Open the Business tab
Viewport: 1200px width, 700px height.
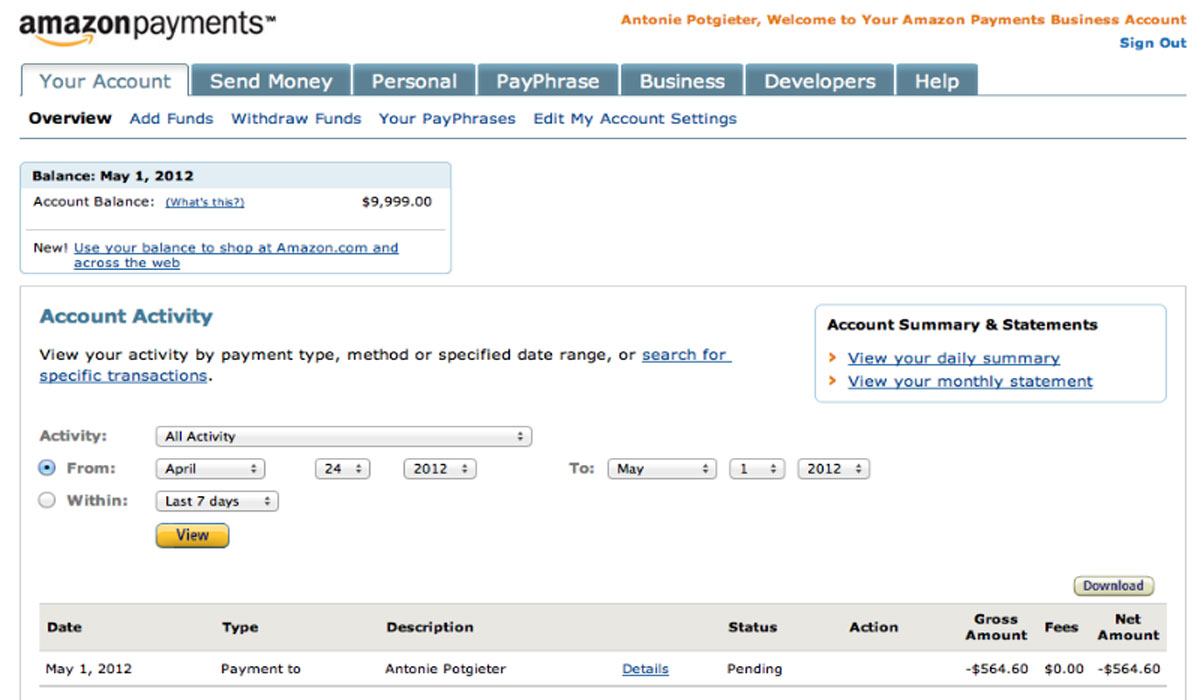point(682,82)
